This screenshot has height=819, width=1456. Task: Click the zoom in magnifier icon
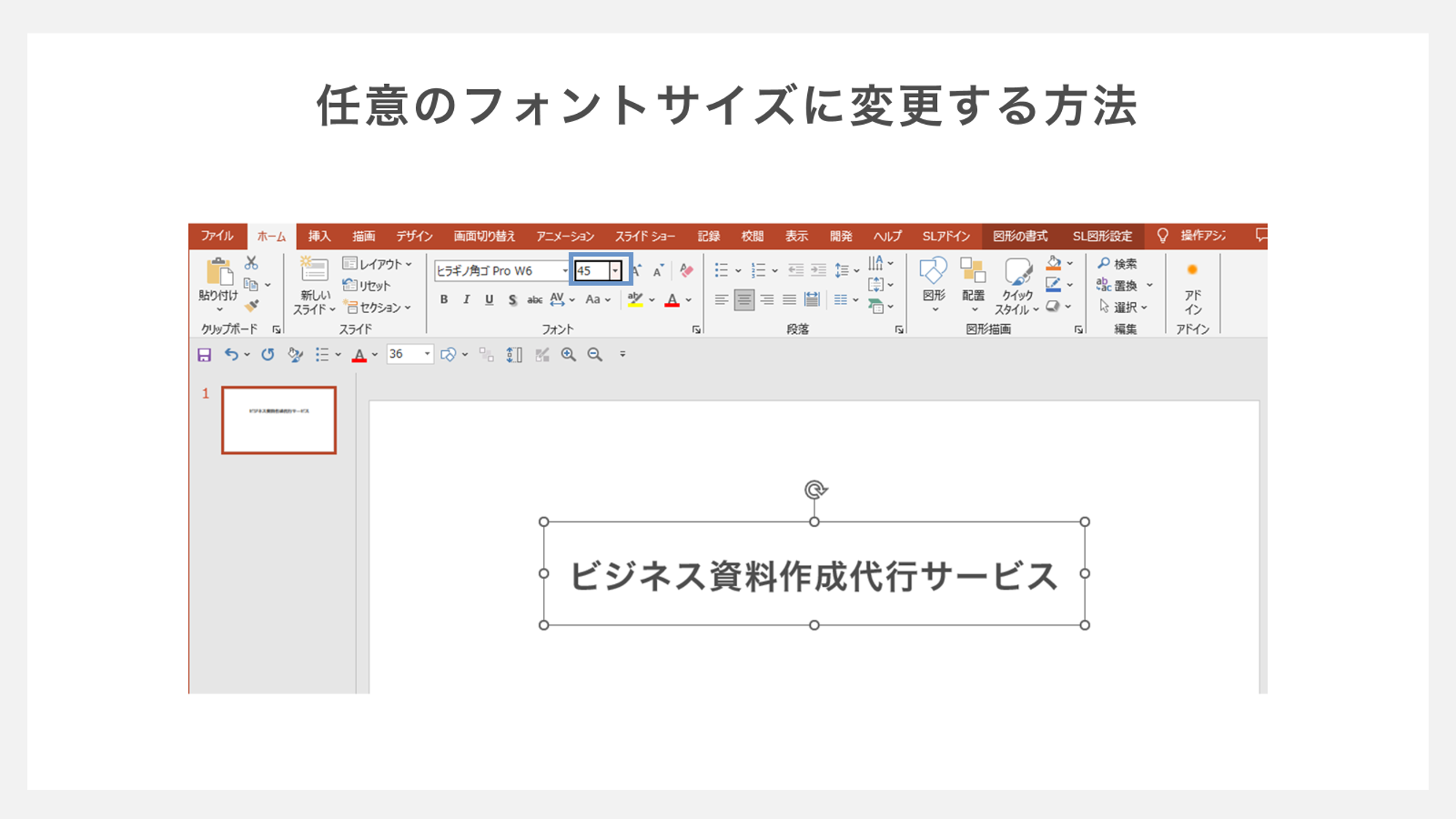568,355
